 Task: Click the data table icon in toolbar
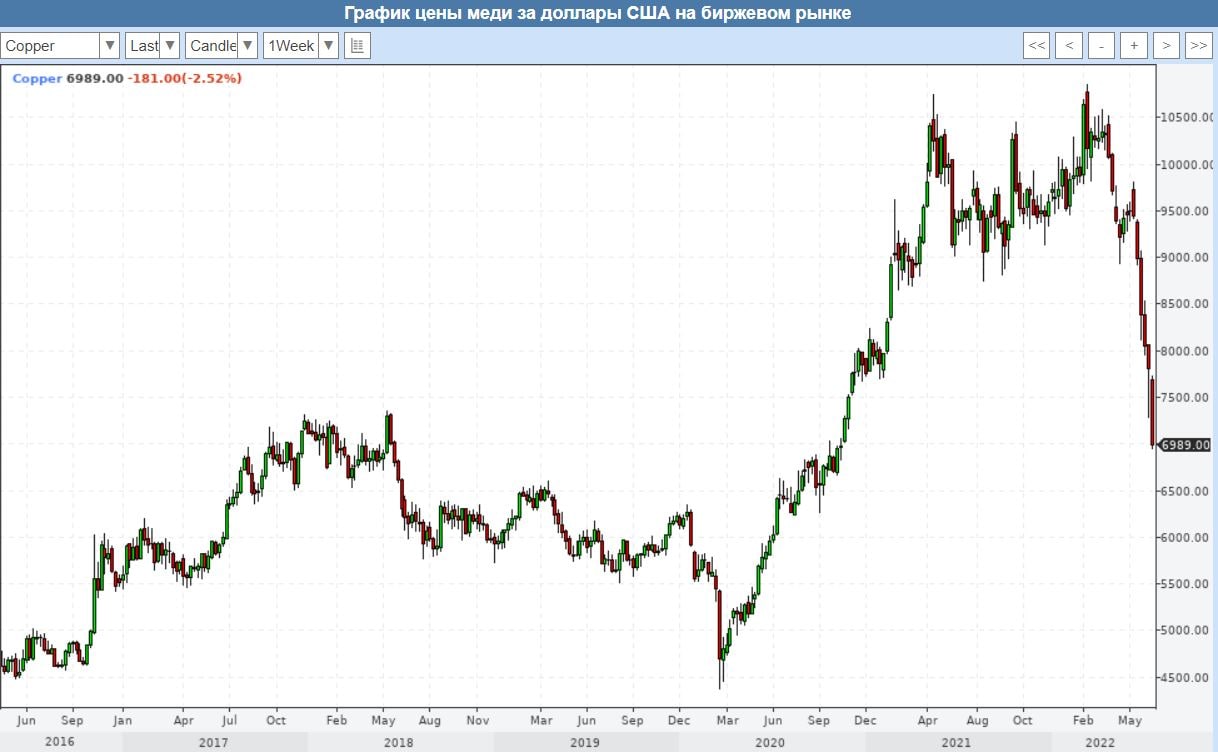coord(358,46)
